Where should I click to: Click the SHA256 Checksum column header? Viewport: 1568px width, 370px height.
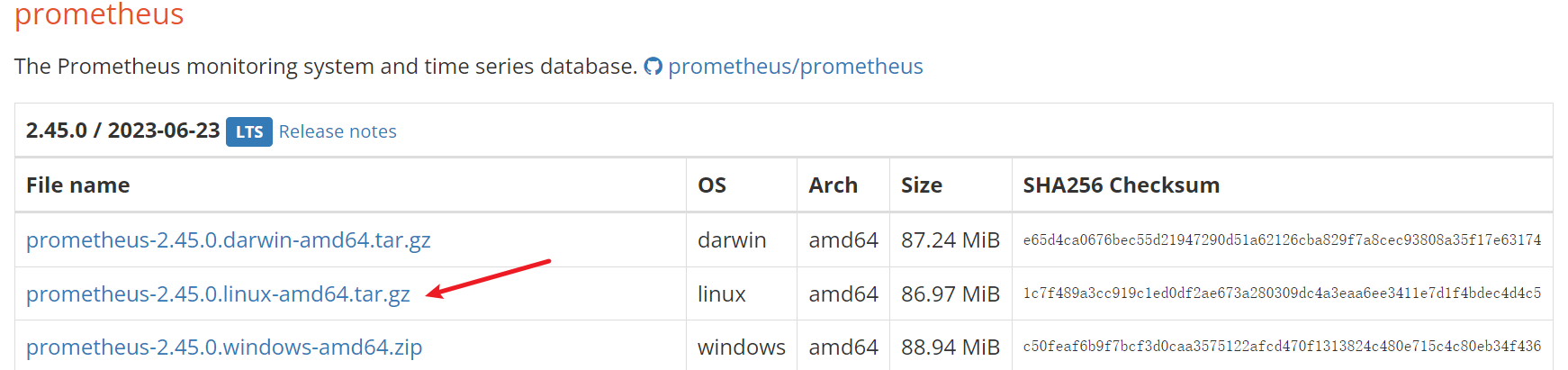(x=1121, y=185)
